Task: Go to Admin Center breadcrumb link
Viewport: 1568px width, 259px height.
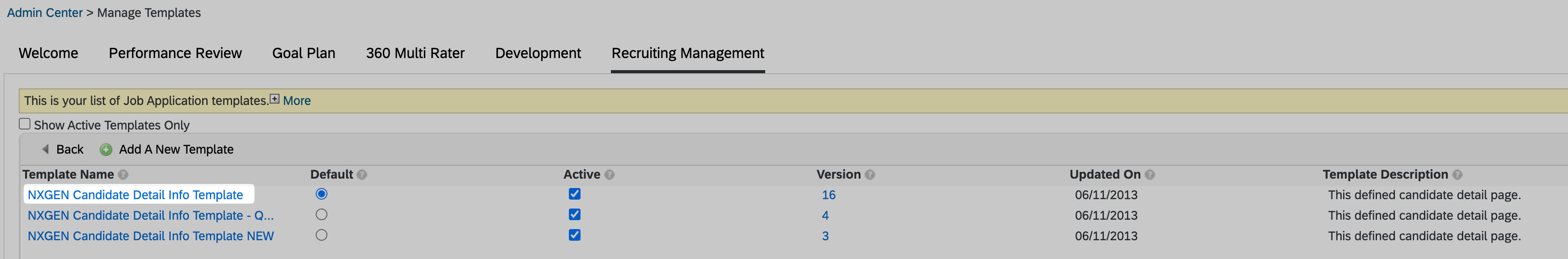Action: (44, 13)
